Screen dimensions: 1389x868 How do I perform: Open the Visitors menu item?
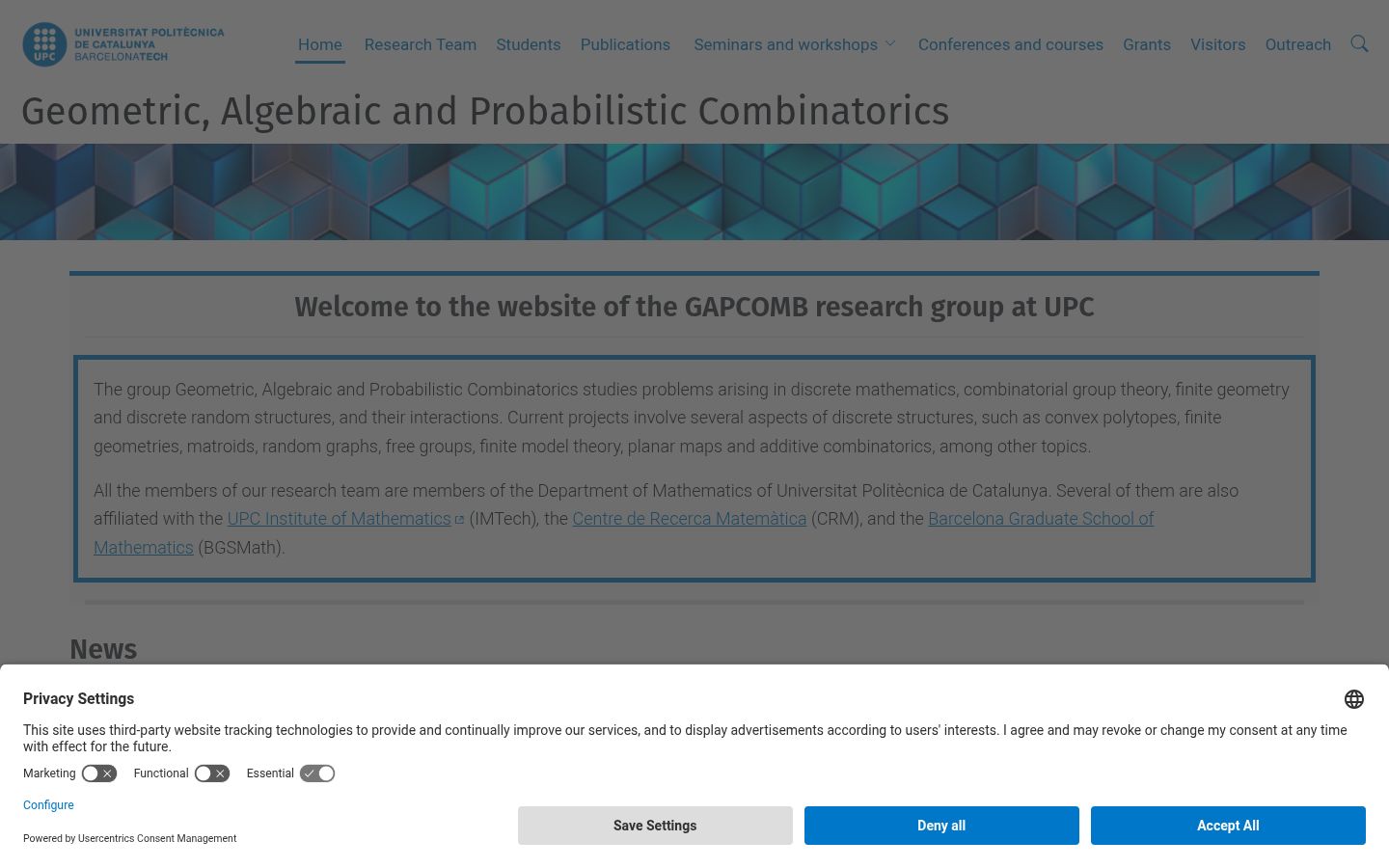point(1218,44)
